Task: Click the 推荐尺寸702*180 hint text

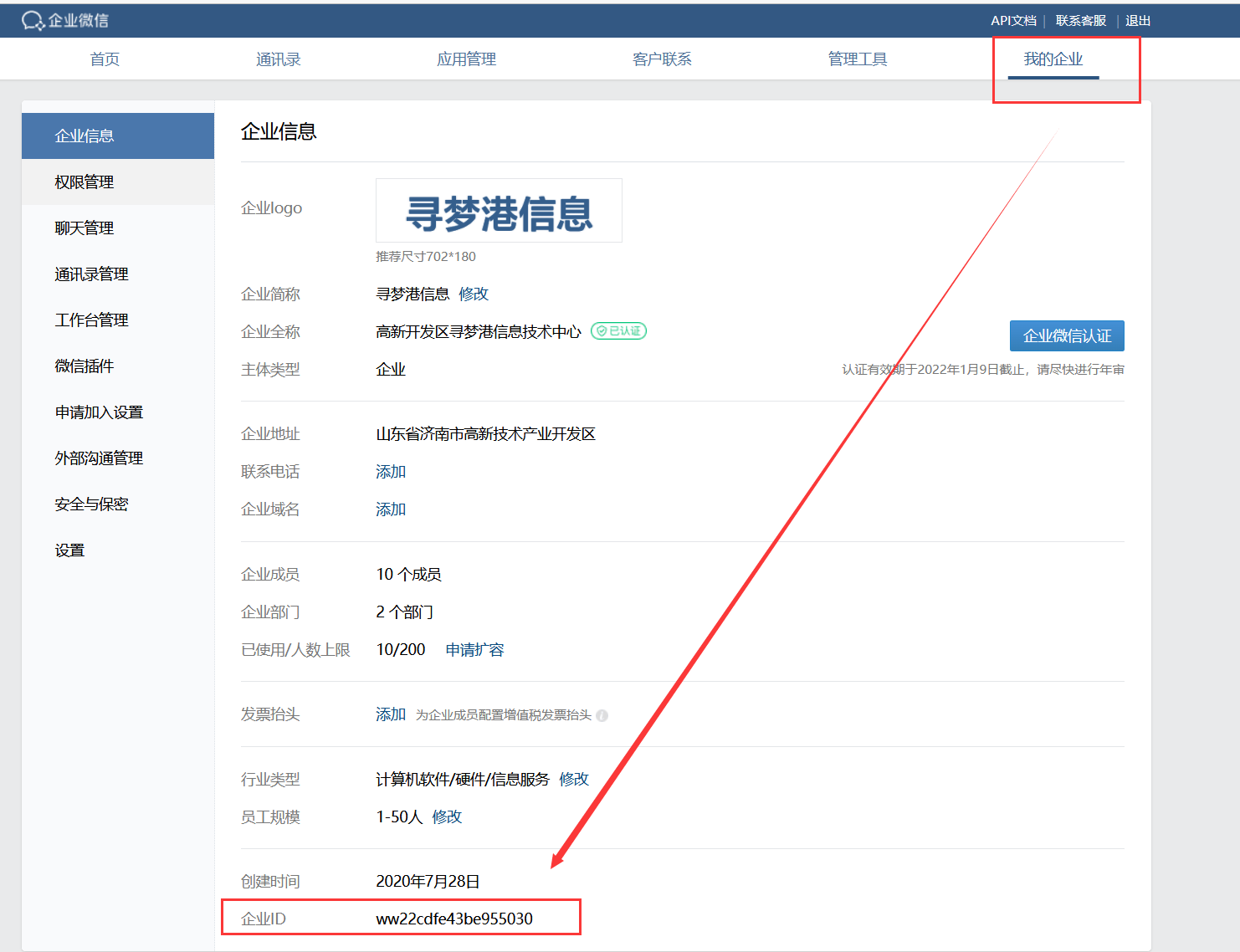Action: click(x=426, y=256)
